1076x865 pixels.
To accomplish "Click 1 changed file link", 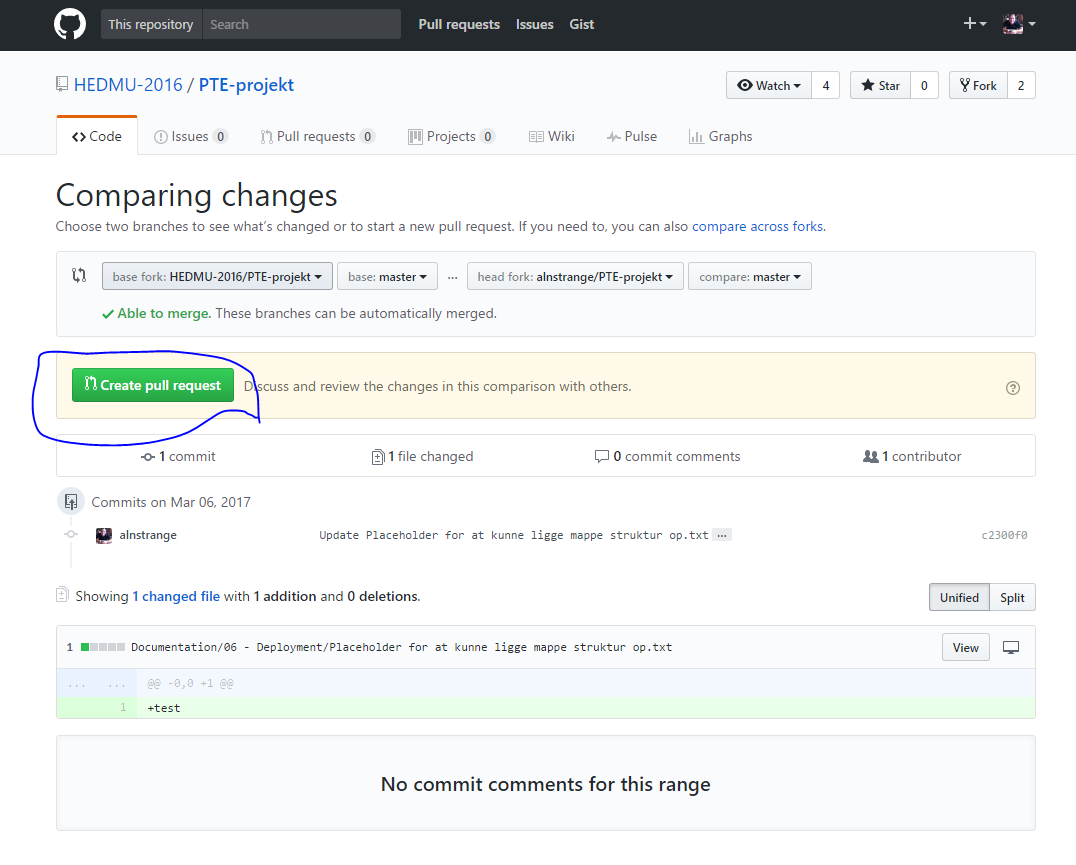I will [176, 597].
